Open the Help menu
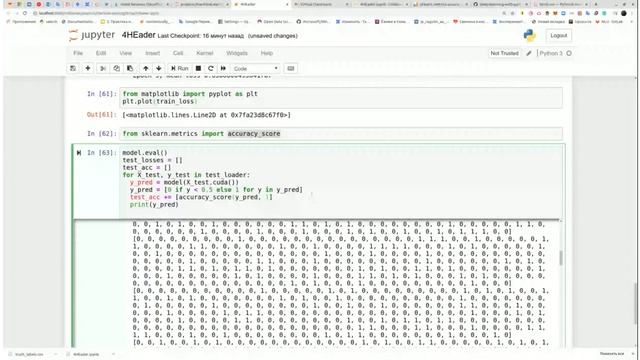This screenshot has height=360, width=640. (267, 53)
